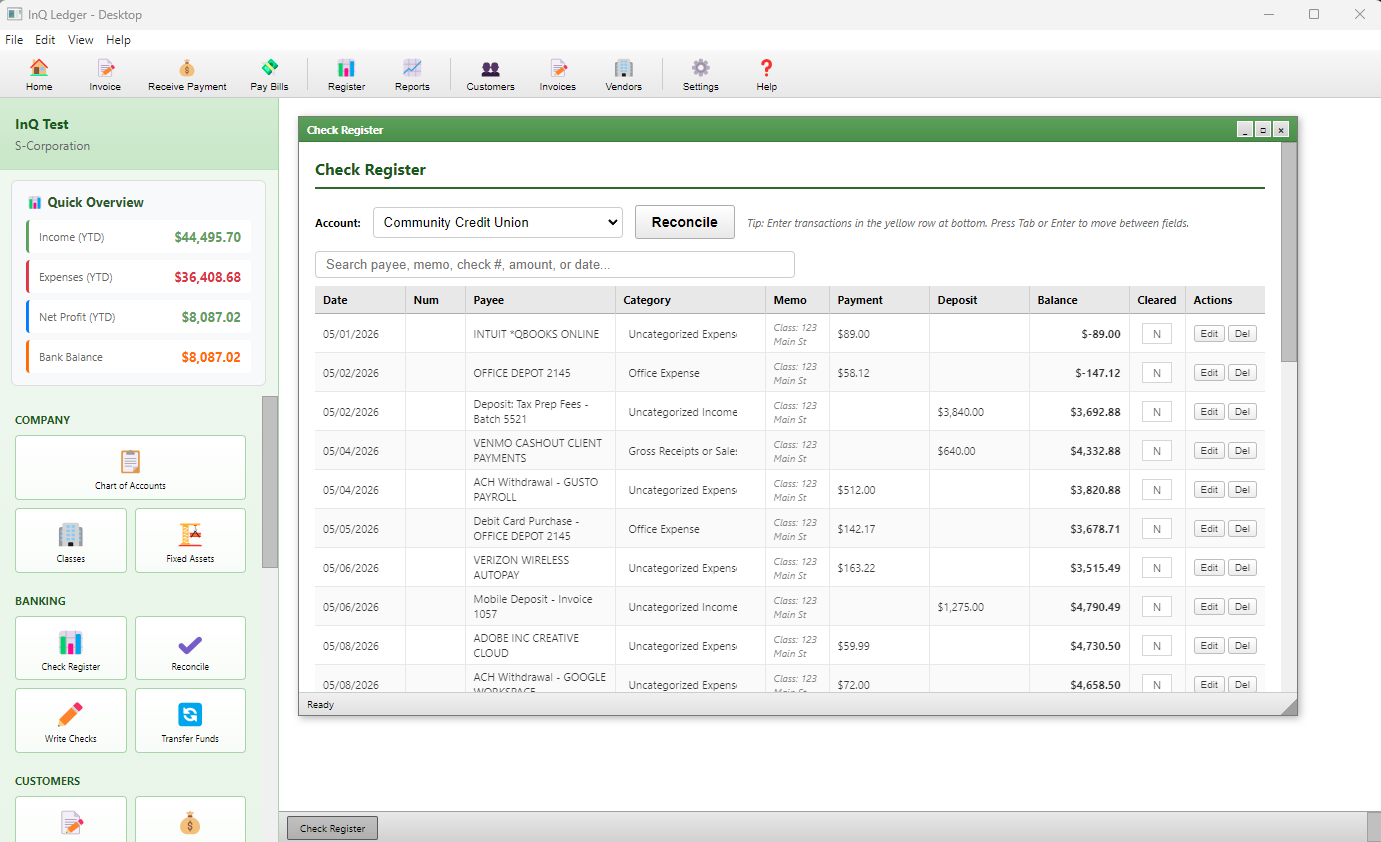The height and width of the screenshot is (842, 1381).
Task: Open Chart of Accounts in sidebar
Action: coord(130,467)
